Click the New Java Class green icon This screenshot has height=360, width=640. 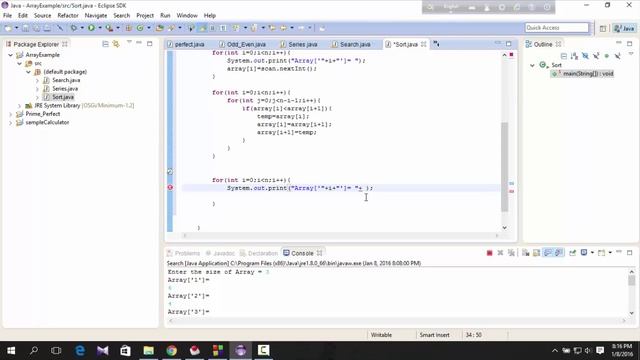(x=140, y=28)
